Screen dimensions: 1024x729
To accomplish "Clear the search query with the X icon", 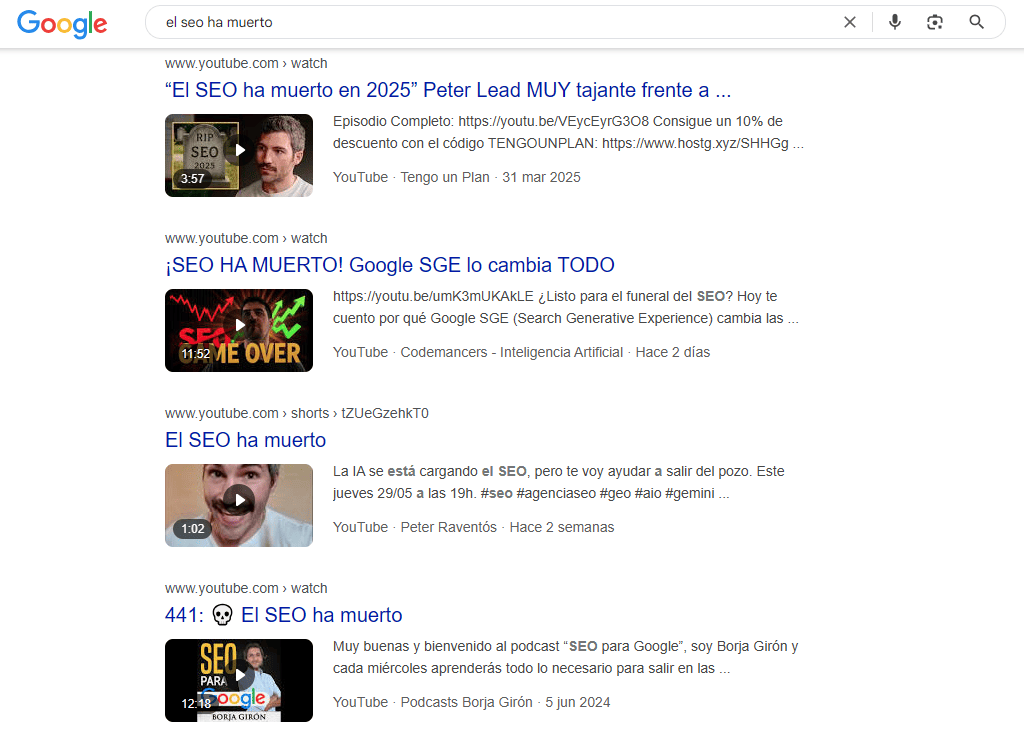I will click(x=850, y=22).
